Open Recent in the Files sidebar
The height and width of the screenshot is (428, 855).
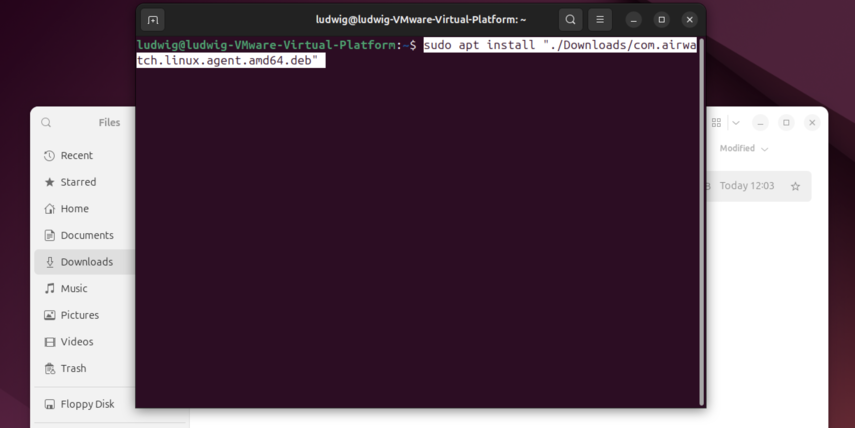[76, 156]
